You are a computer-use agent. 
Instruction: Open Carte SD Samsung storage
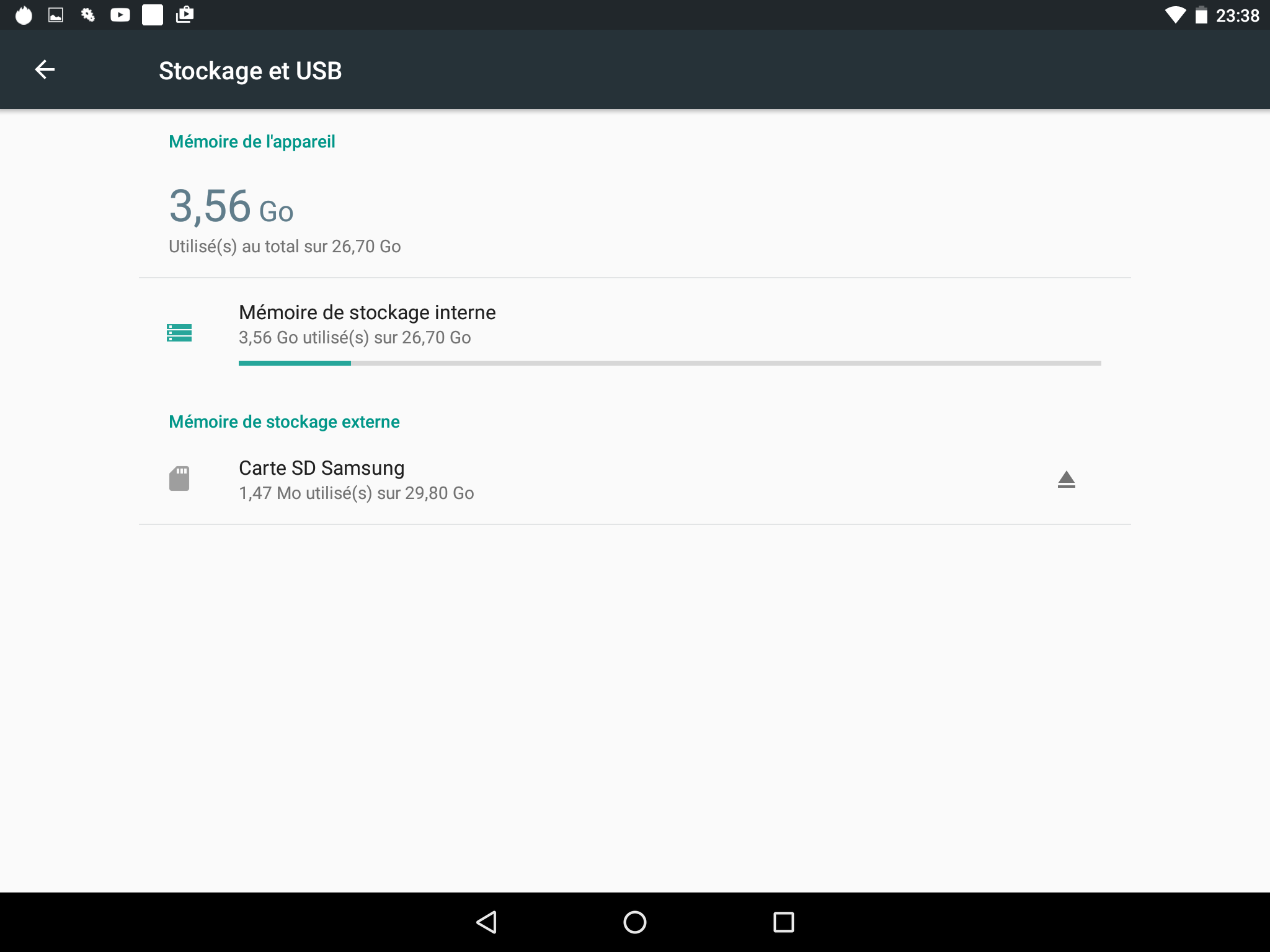(x=321, y=469)
